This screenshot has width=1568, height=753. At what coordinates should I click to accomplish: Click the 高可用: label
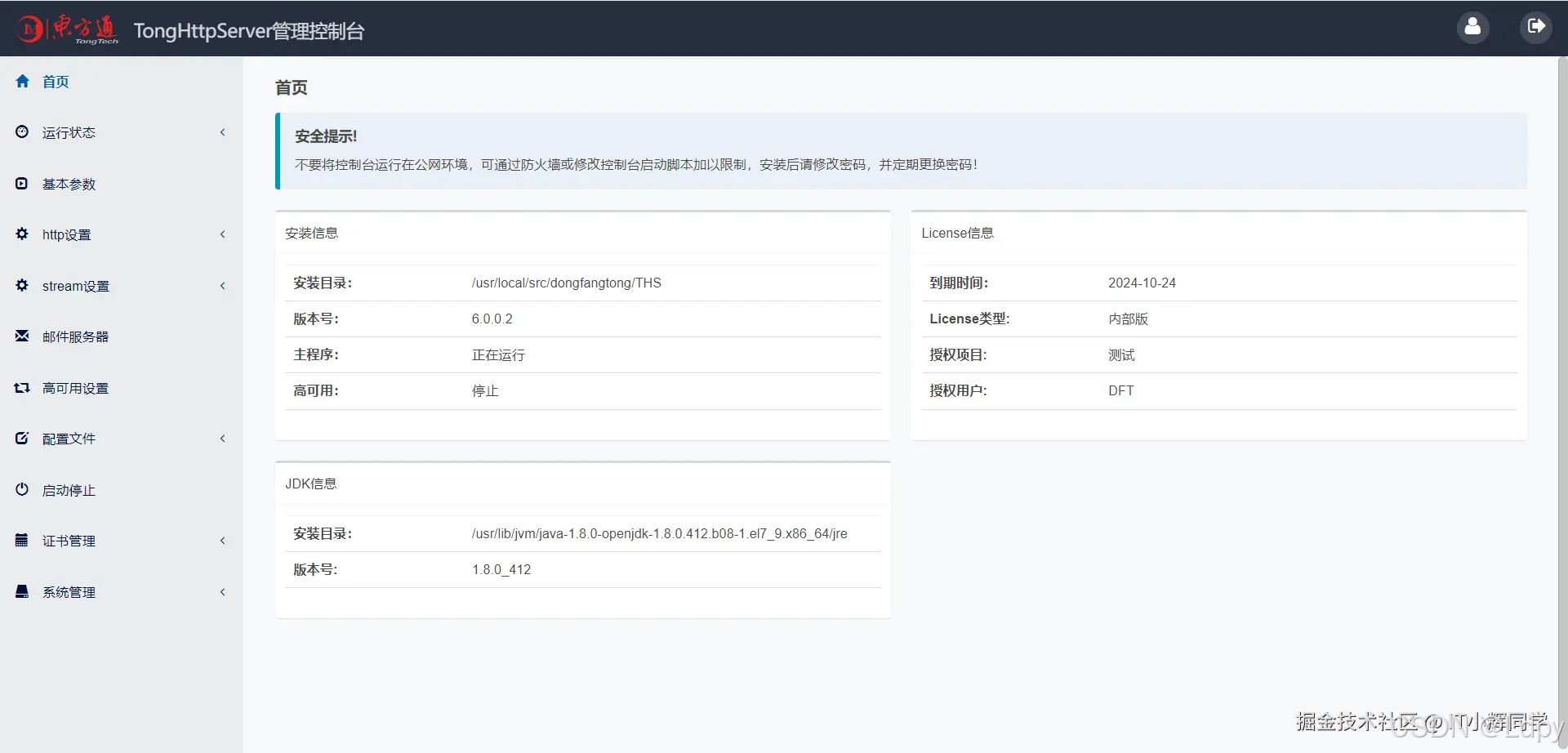point(316,390)
